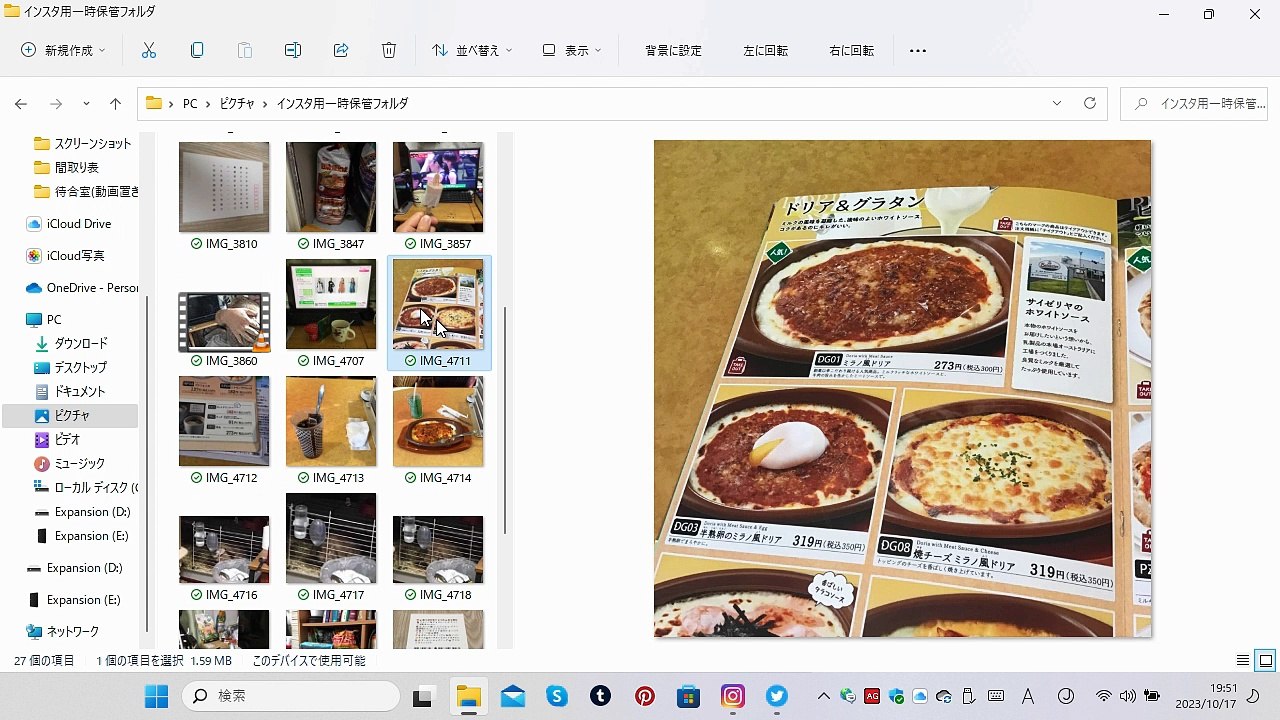Select IMG_4714 thumbnail

pos(438,421)
